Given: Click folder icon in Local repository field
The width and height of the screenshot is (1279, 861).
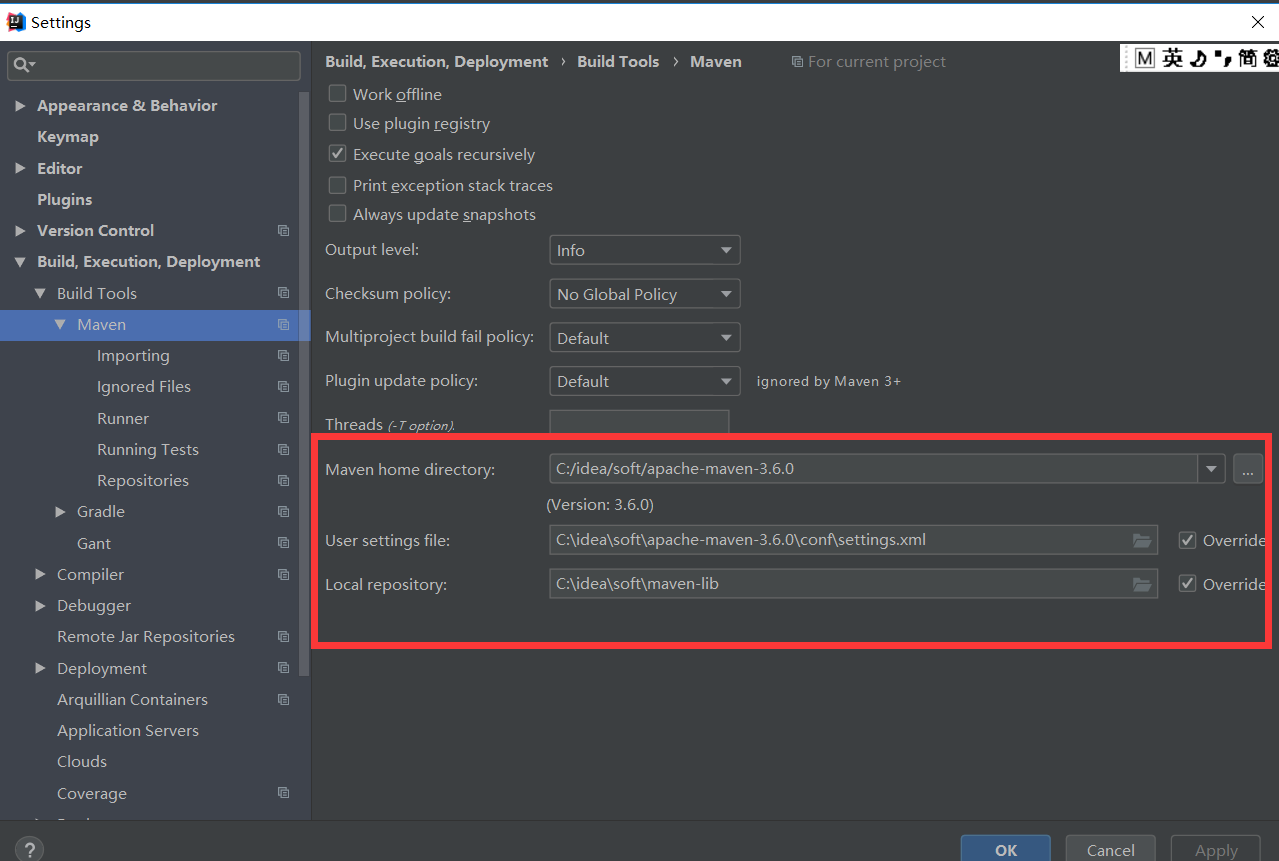Looking at the screenshot, I should (x=1141, y=584).
